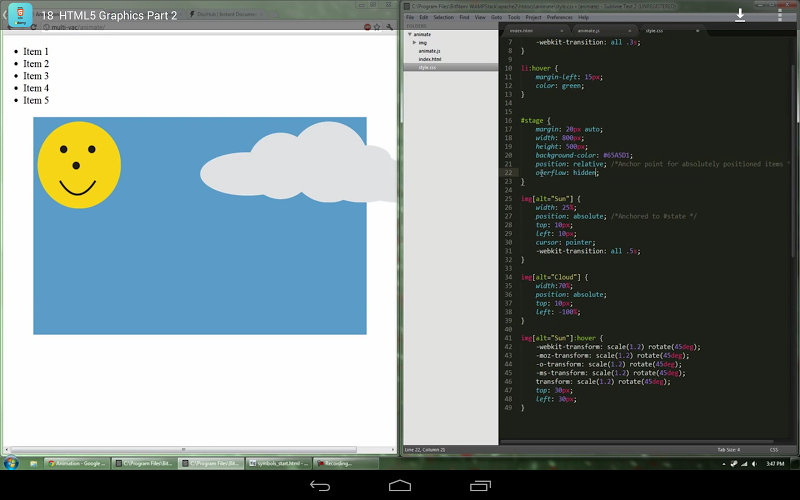Click the download arrow icon
The height and width of the screenshot is (500, 800).
740,15
